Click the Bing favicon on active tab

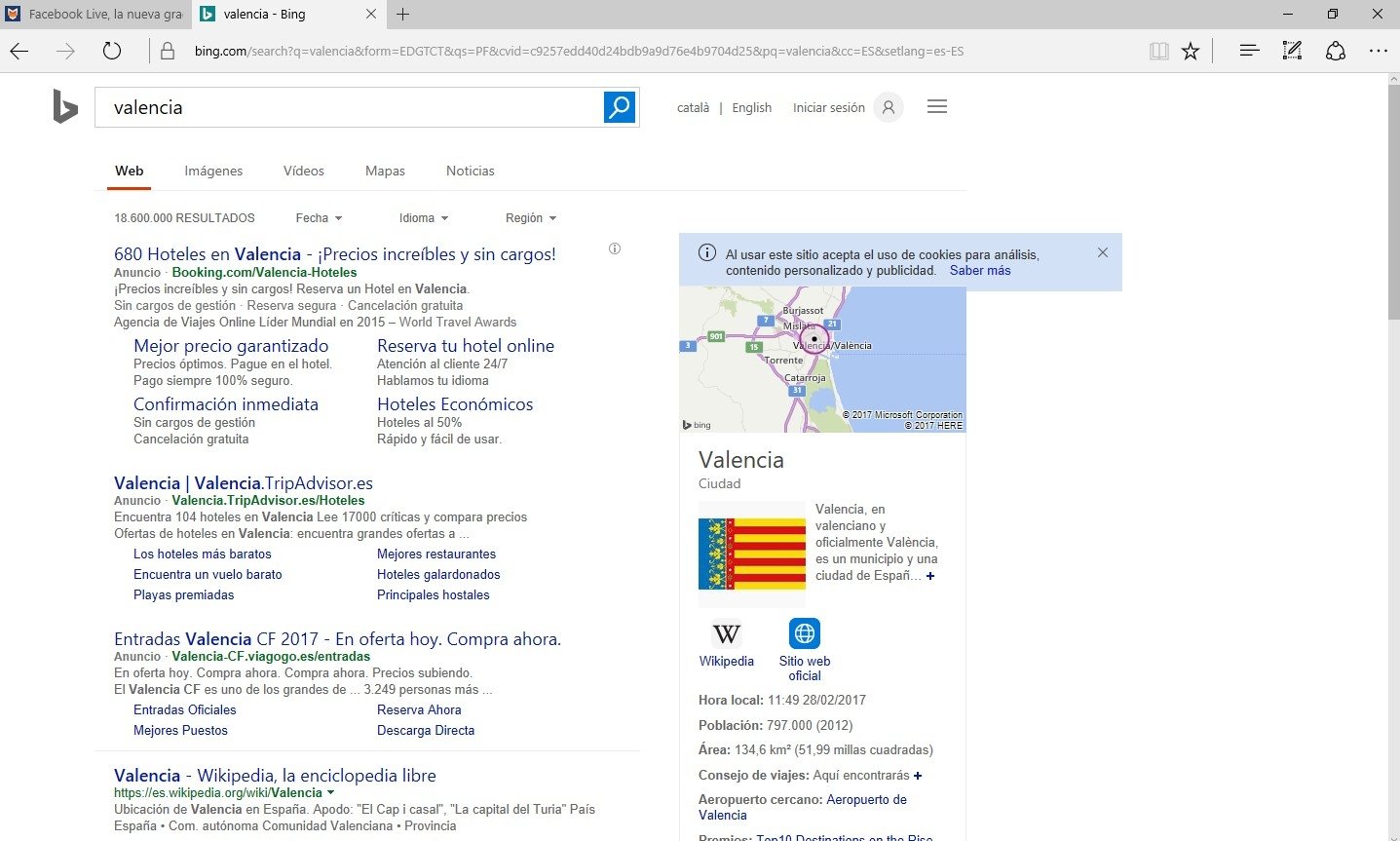tap(208, 14)
